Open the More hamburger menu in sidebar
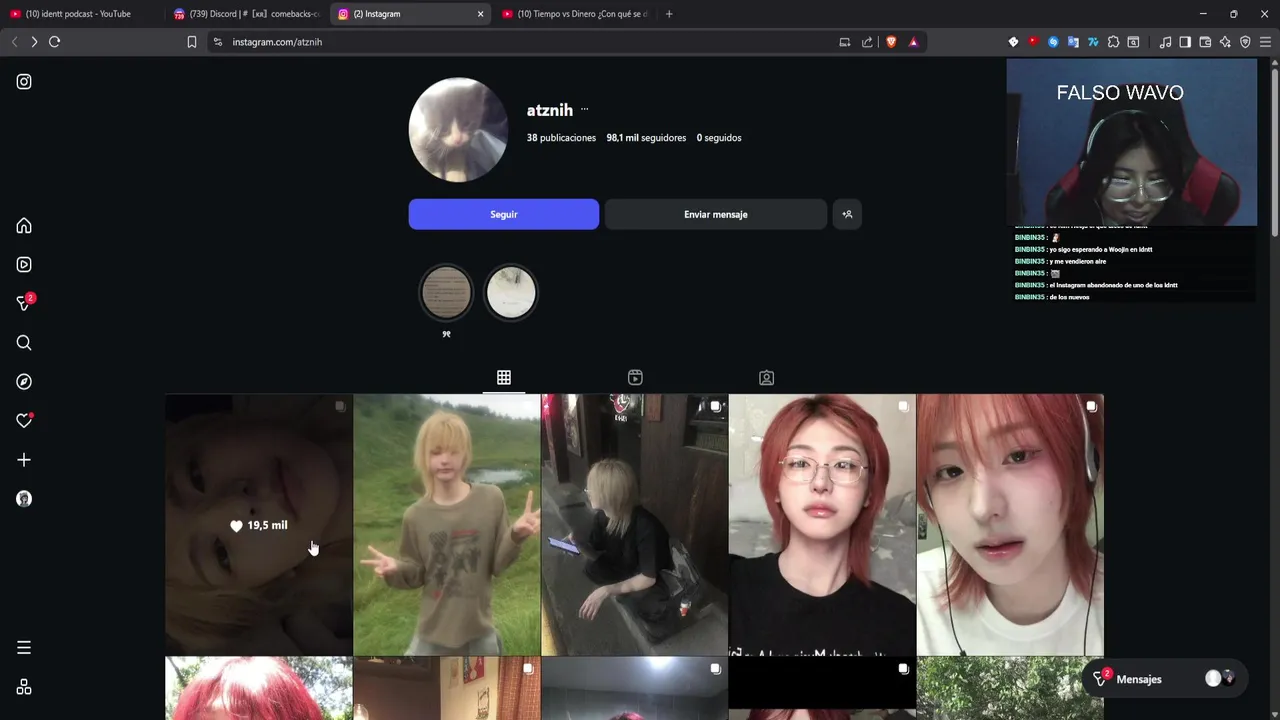This screenshot has width=1280, height=720. point(24,648)
